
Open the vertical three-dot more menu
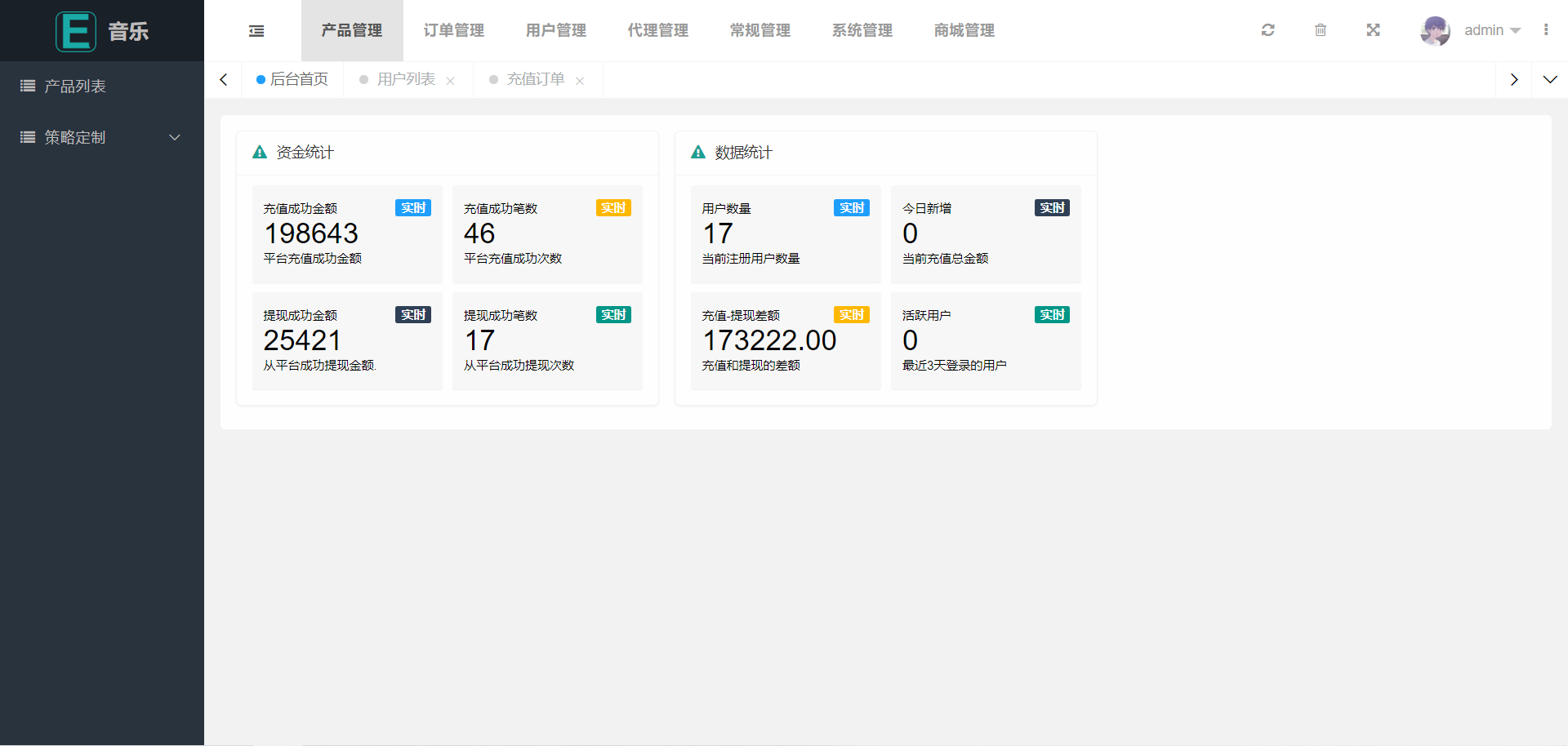pyautogui.click(x=1546, y=30)
